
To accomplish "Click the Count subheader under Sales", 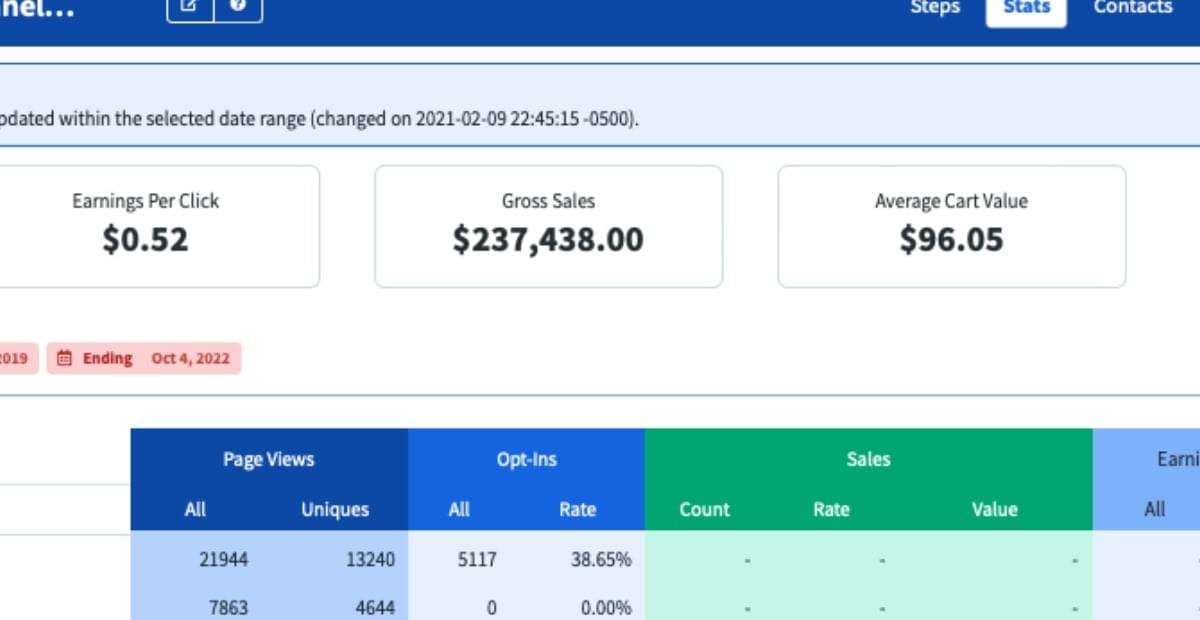I will coord(705,509).
